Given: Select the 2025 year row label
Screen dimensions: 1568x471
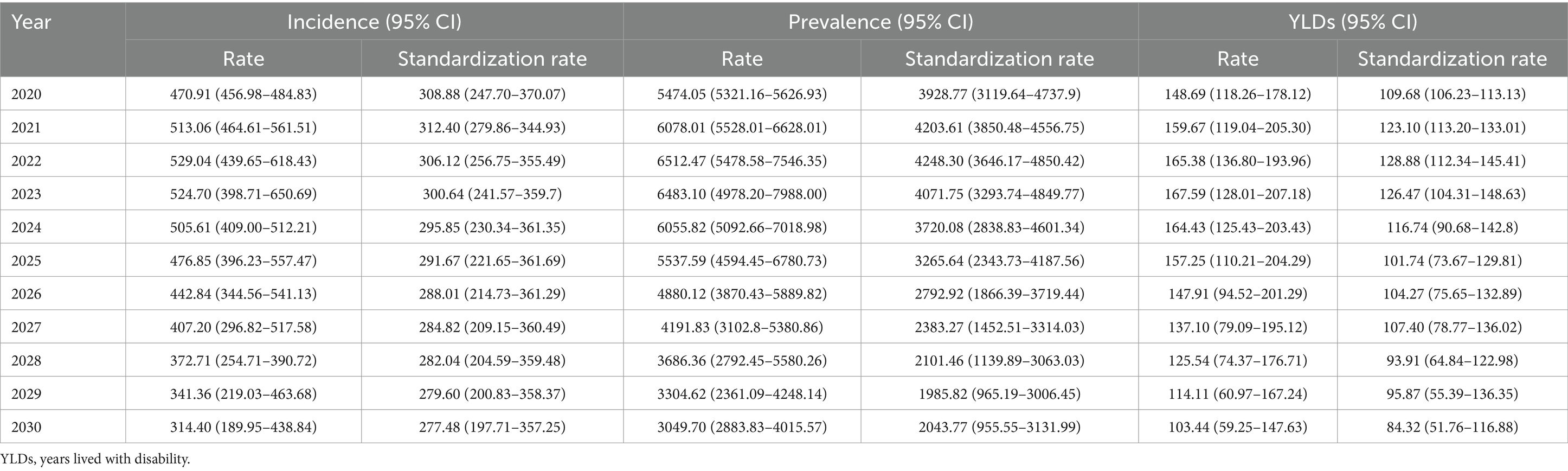Looking at the screenshot, I should pos(26,261).
